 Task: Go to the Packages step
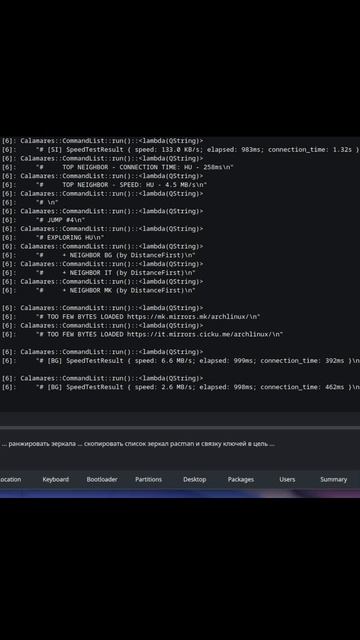pyautogui.click(x=241, y=479)
